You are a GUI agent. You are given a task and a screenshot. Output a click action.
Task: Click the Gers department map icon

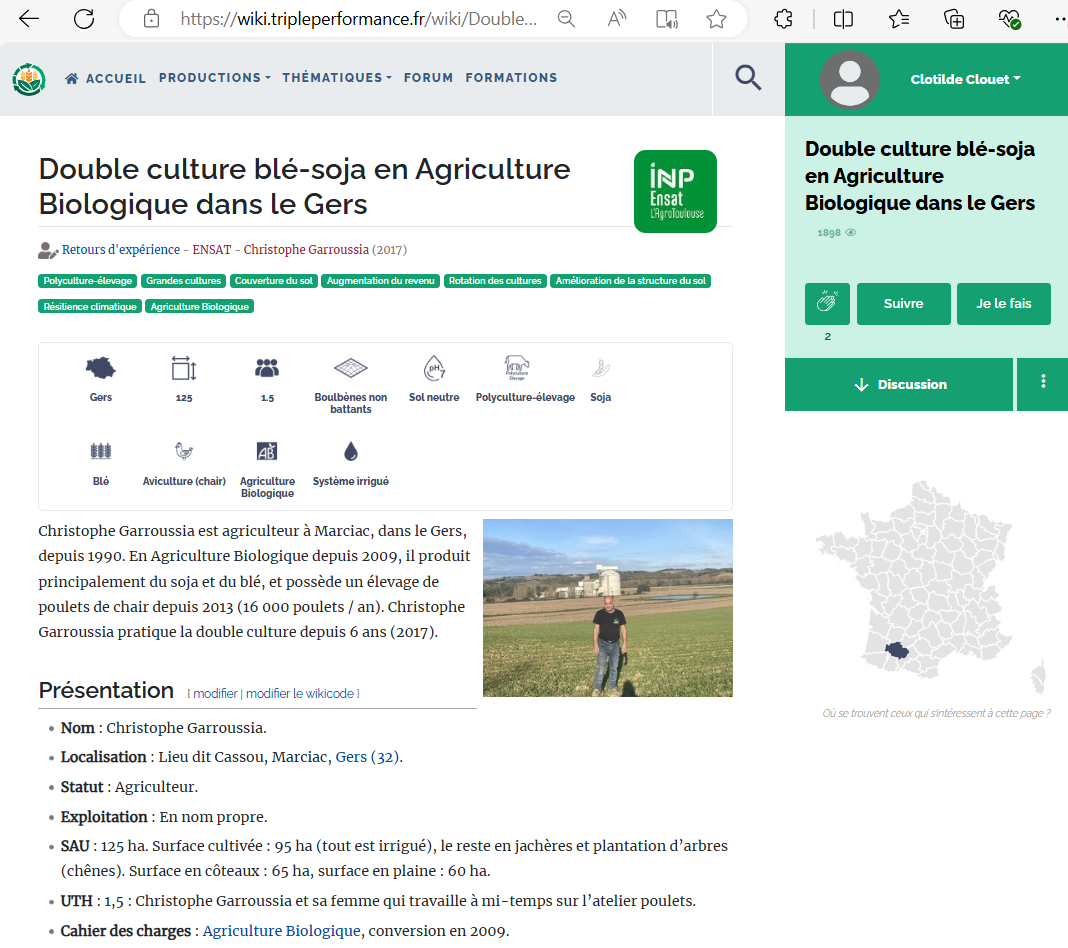coord(101,368)
